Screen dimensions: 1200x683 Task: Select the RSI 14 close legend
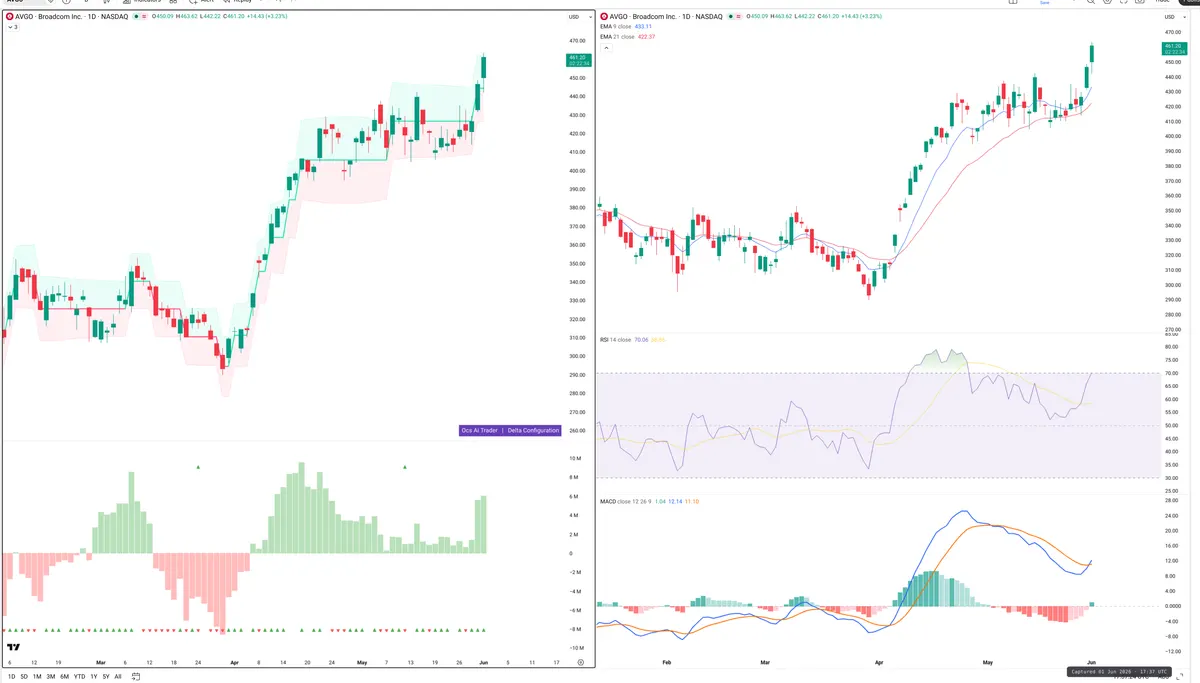point(614,340)
